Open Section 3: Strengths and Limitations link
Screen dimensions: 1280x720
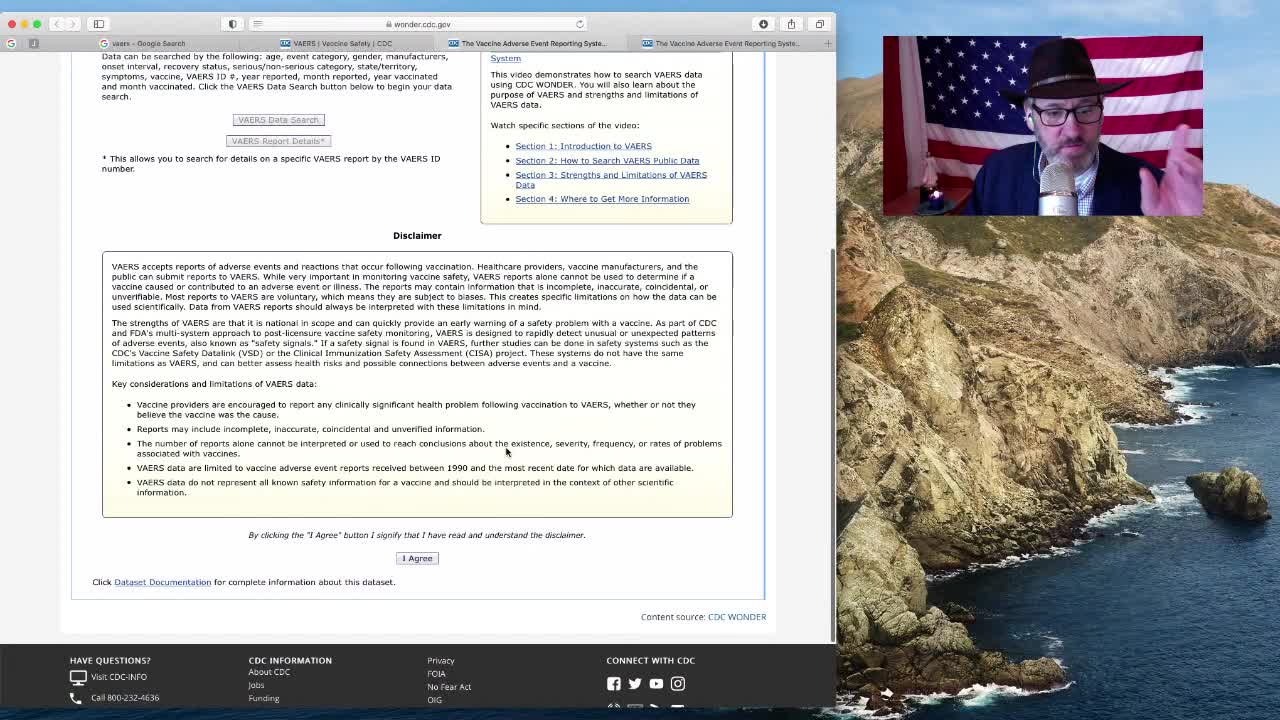(611, 179)
